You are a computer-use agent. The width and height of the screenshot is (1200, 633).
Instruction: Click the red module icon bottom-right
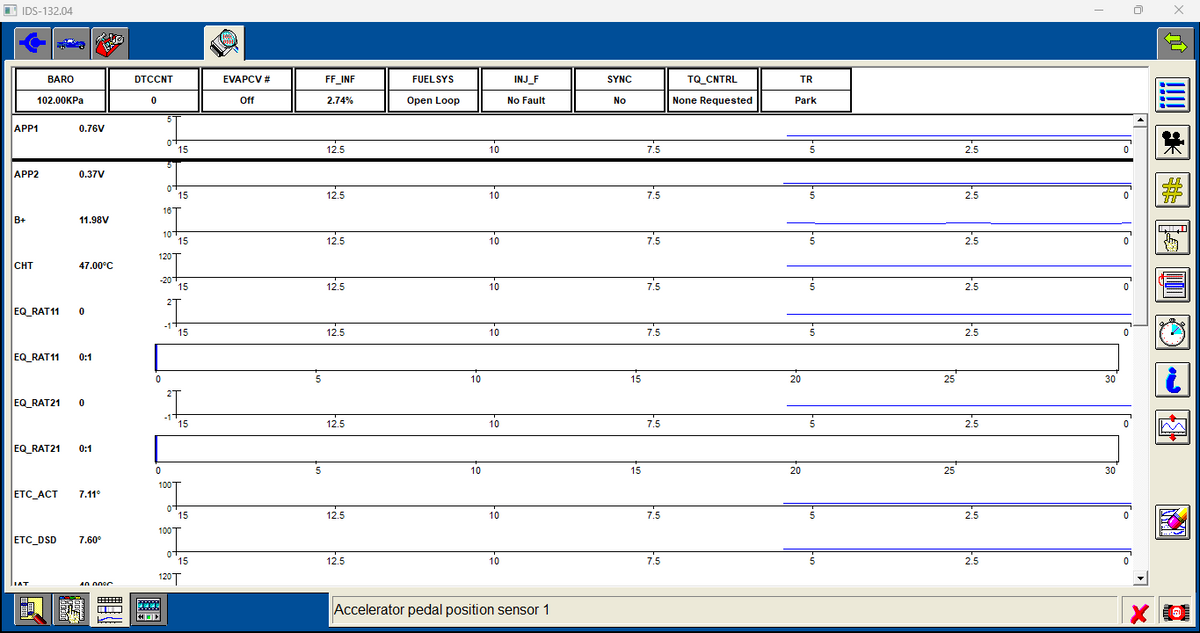point(1174,610)
